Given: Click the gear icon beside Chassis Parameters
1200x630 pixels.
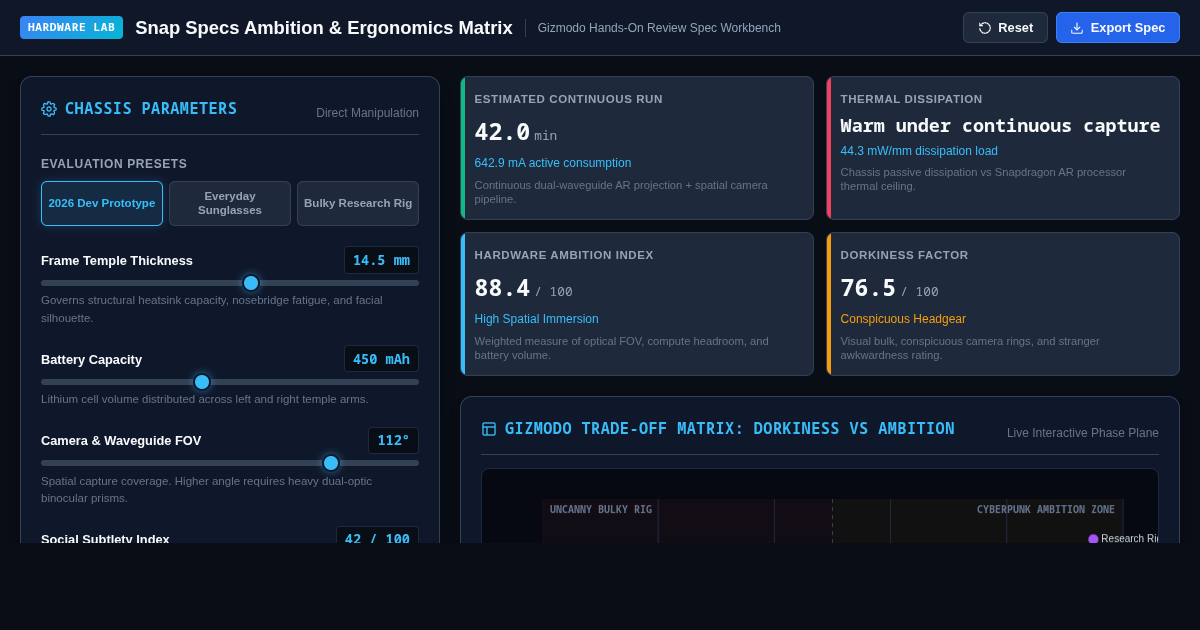Looking at the screenshot, I should click(49, 109).
